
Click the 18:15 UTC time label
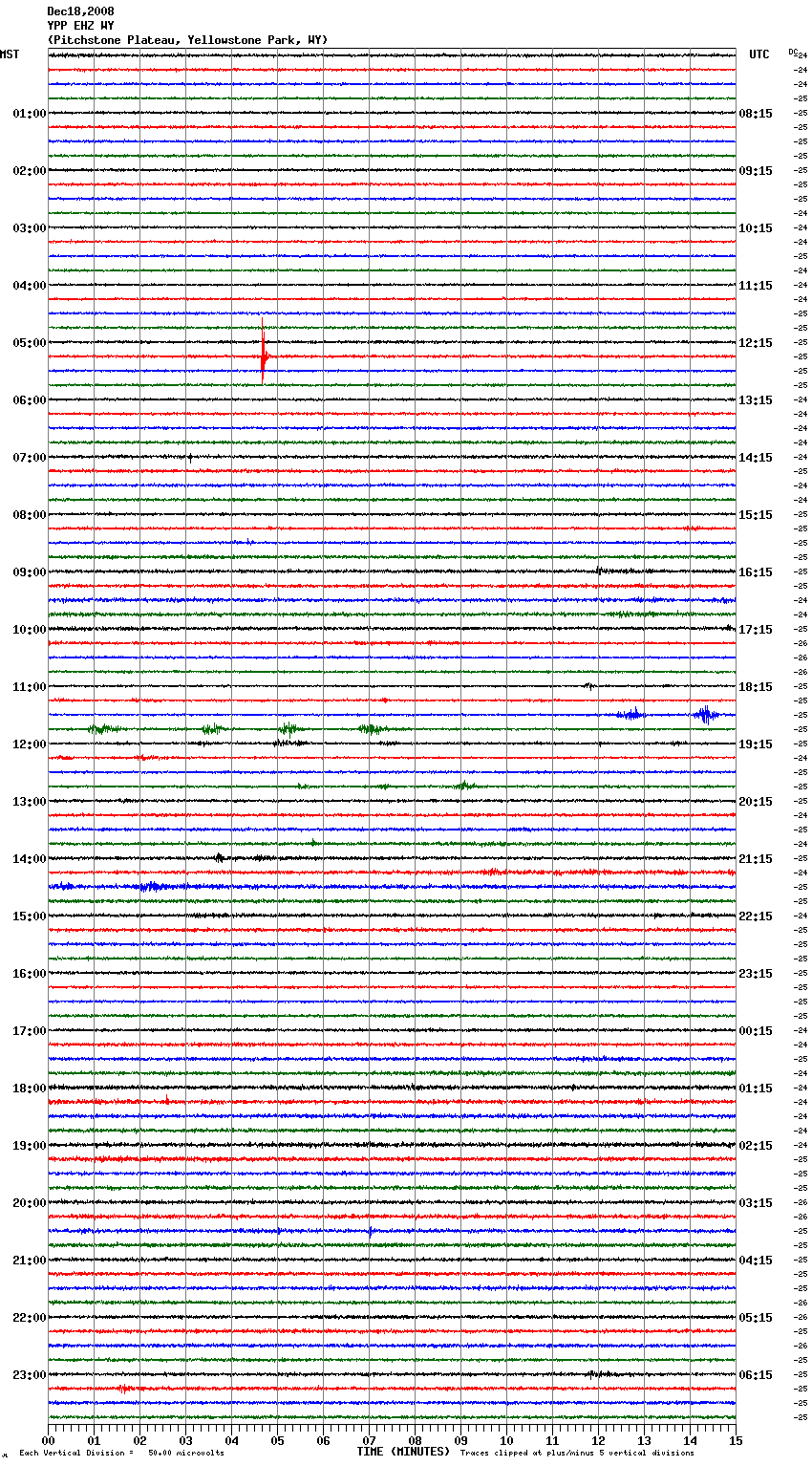[x=756, y=687]
